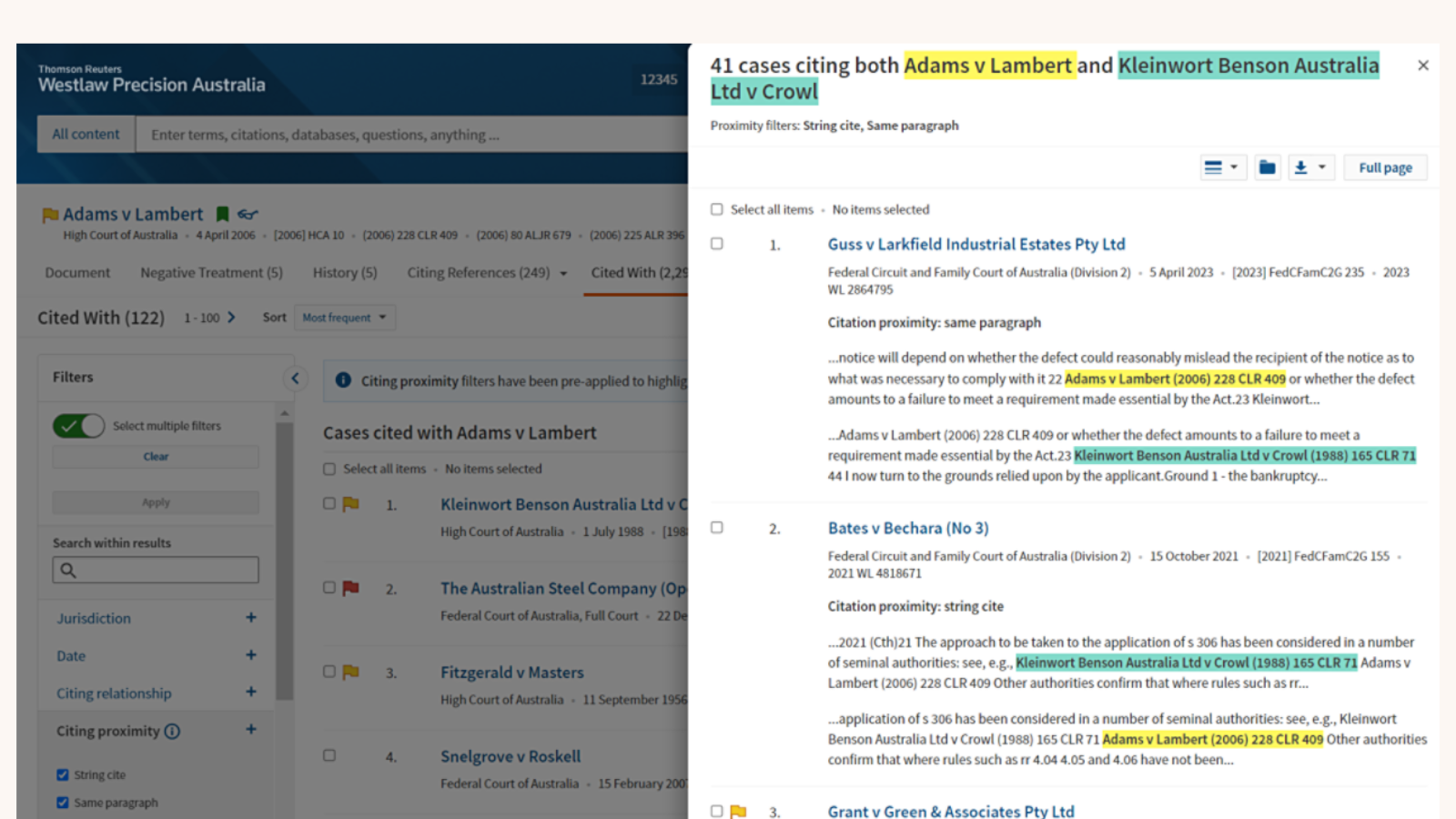This screenshot has width=1456, height=819.
Task: Switch to Negative Treatment (5) tab
Action: click(x=211, y=272)
